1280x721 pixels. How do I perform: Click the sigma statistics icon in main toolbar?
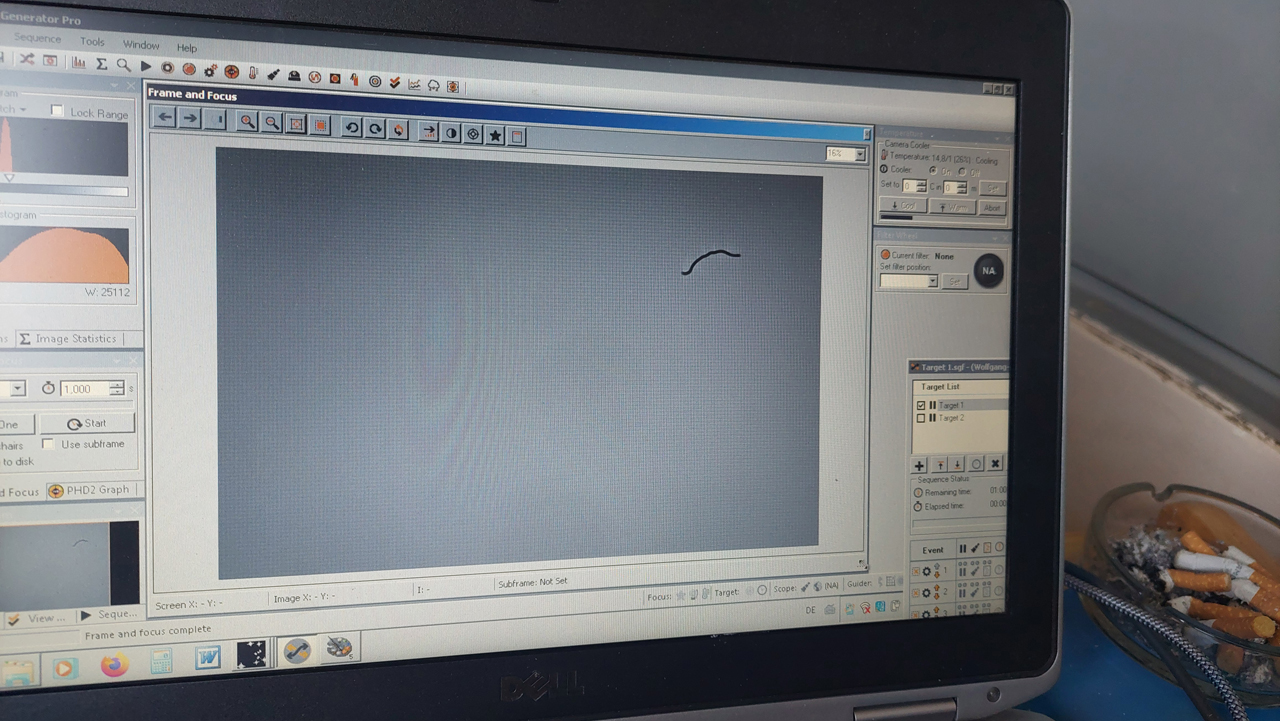click(101, 64)
